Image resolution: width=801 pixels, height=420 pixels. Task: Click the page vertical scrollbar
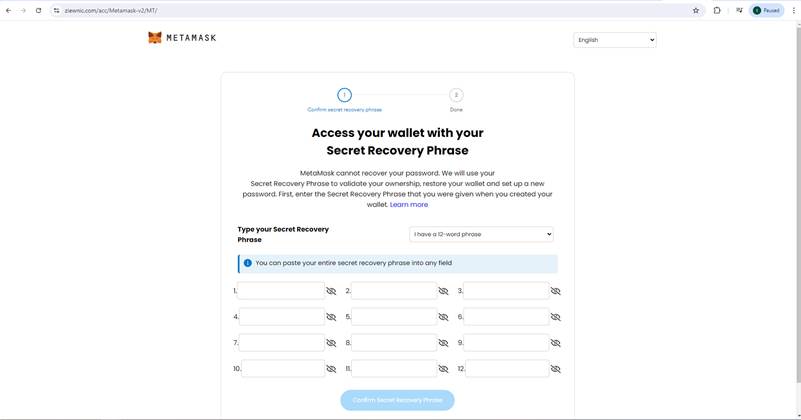798,204
